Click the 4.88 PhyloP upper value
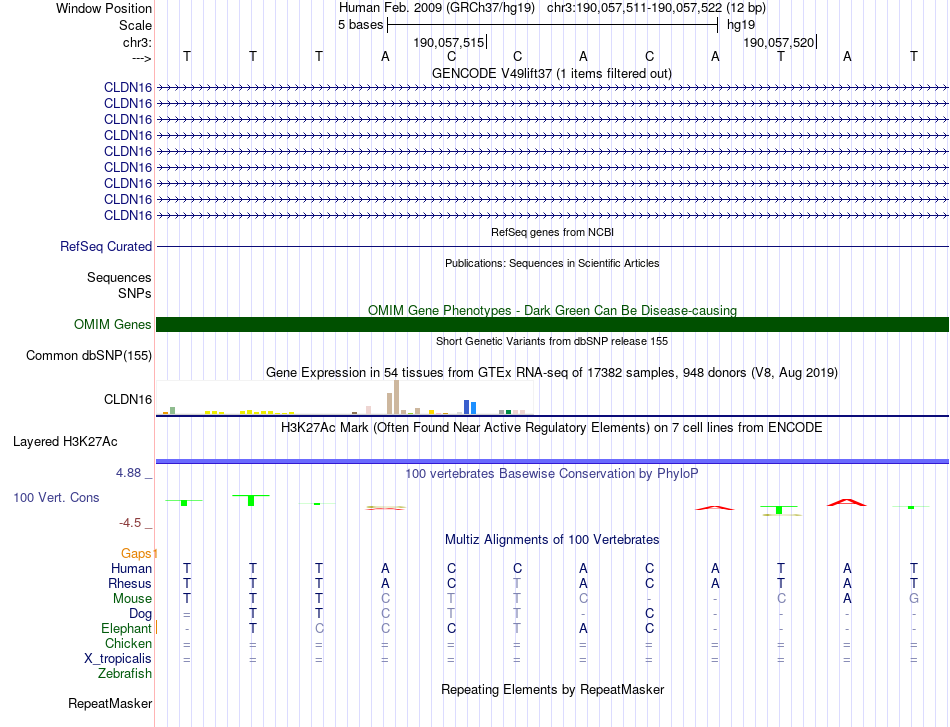This screenshot has width=950, height=727. (128, 473)
